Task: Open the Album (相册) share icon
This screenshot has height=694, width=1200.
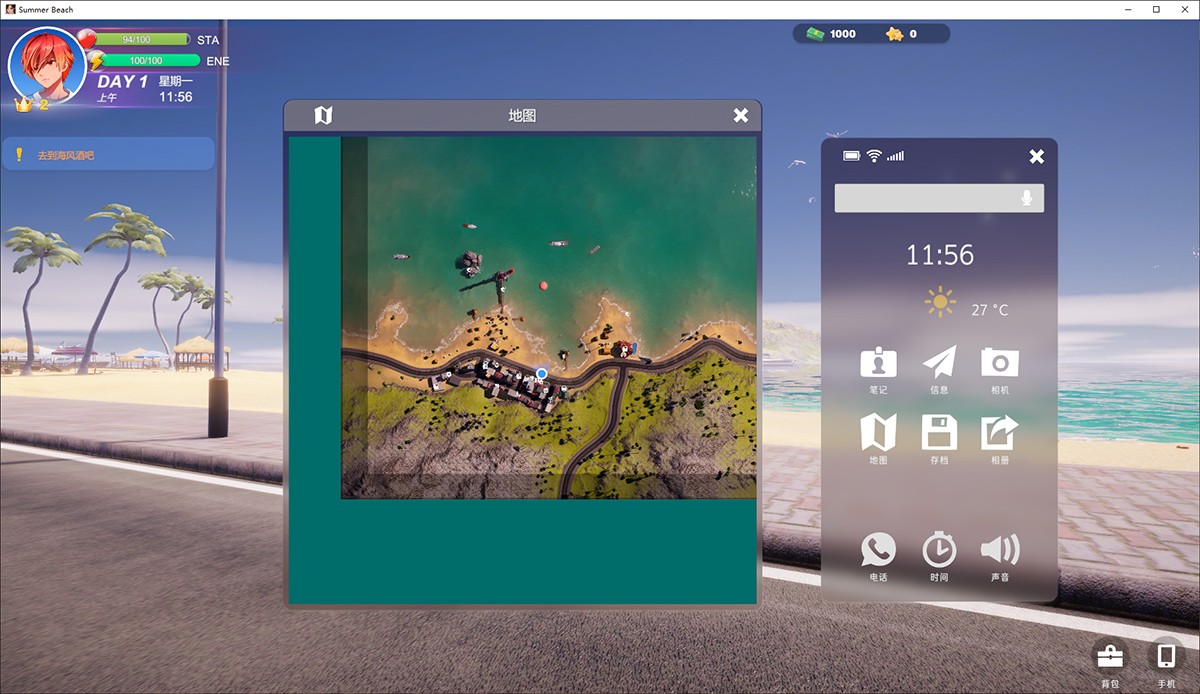Action: 999,433
